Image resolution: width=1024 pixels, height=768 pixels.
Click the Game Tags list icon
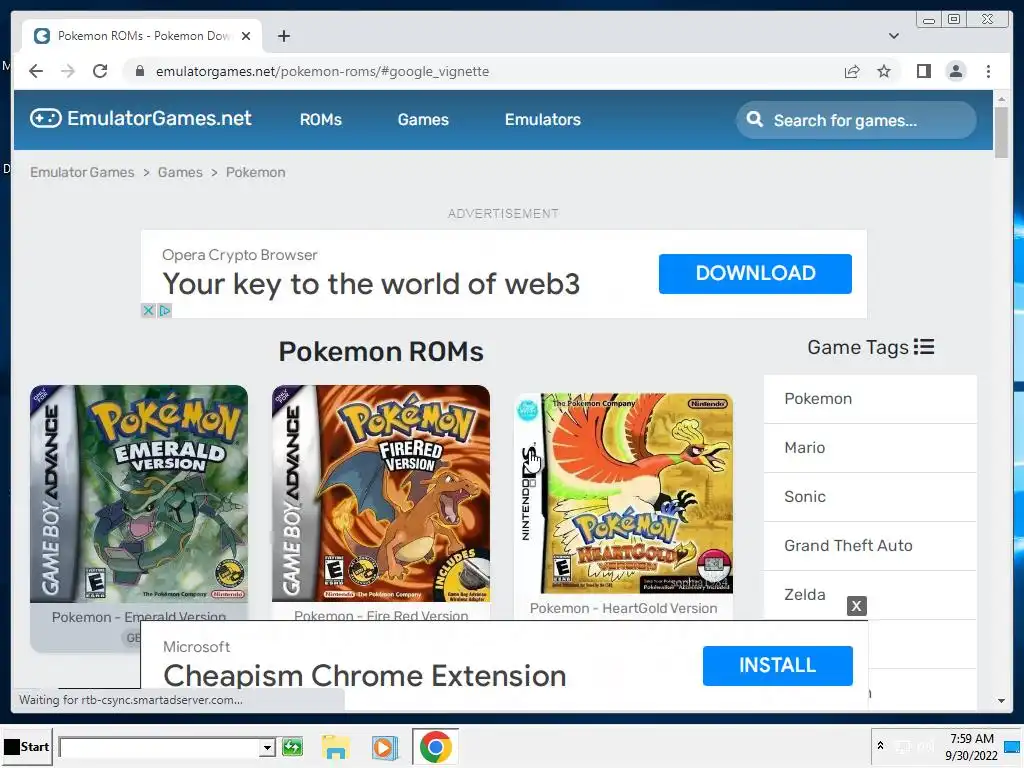[x=924, y=347]
